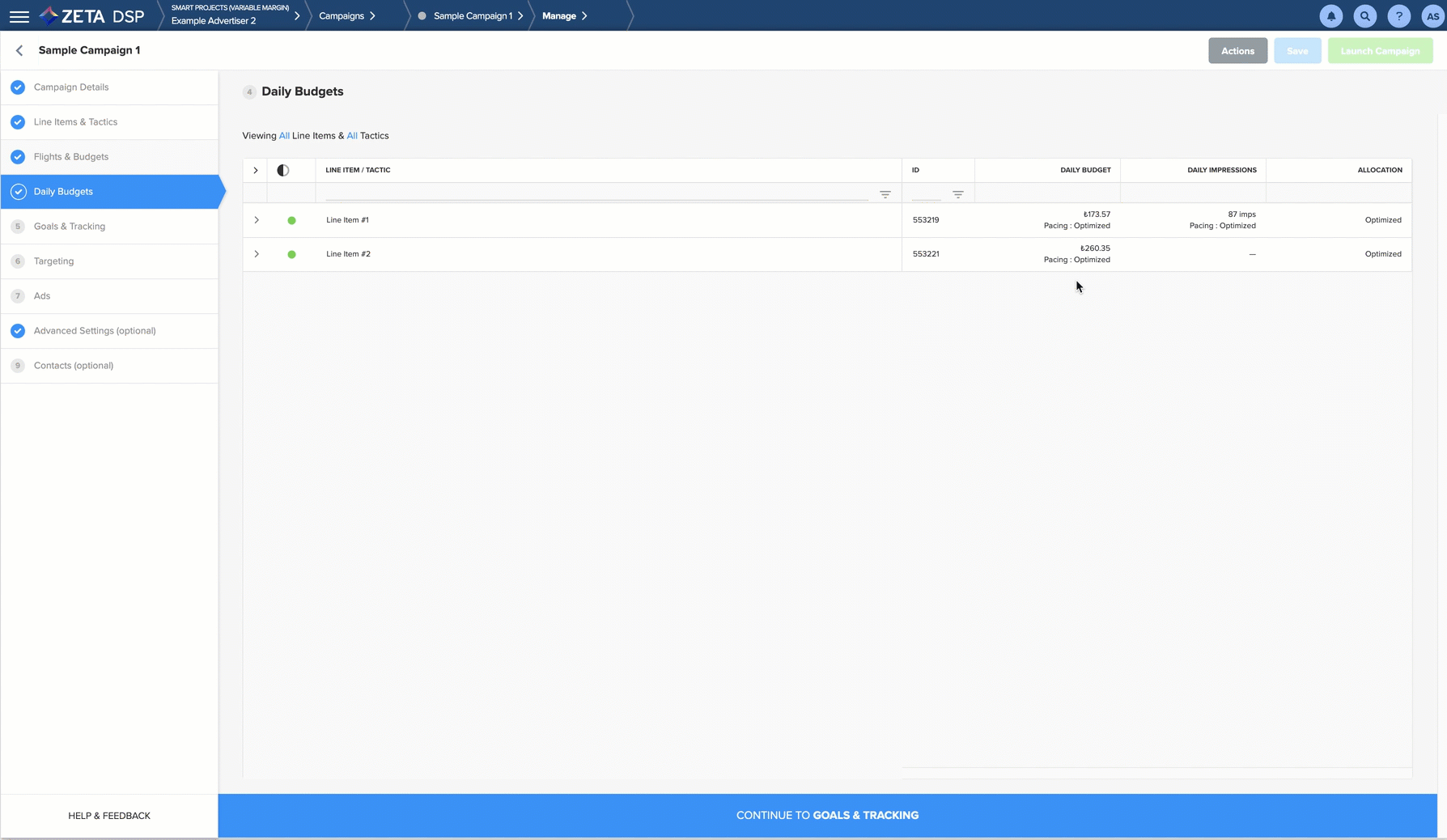The image size is (1447, 840).
Task: Open the hamburger navigation menu
Action: [x=19, y=16]
